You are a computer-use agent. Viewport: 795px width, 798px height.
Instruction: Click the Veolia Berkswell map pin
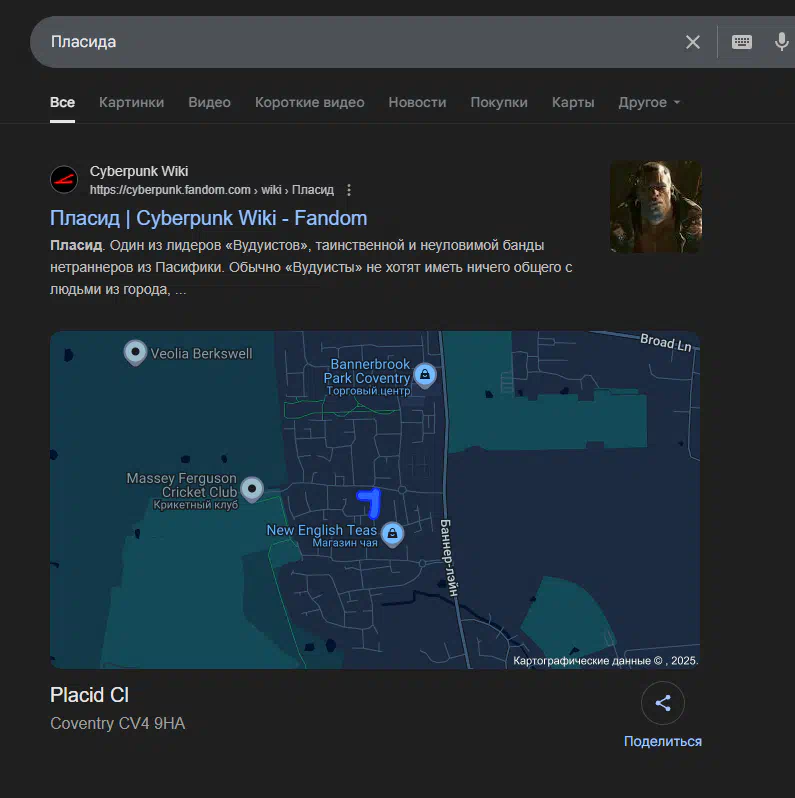click(x=135, y=352)
